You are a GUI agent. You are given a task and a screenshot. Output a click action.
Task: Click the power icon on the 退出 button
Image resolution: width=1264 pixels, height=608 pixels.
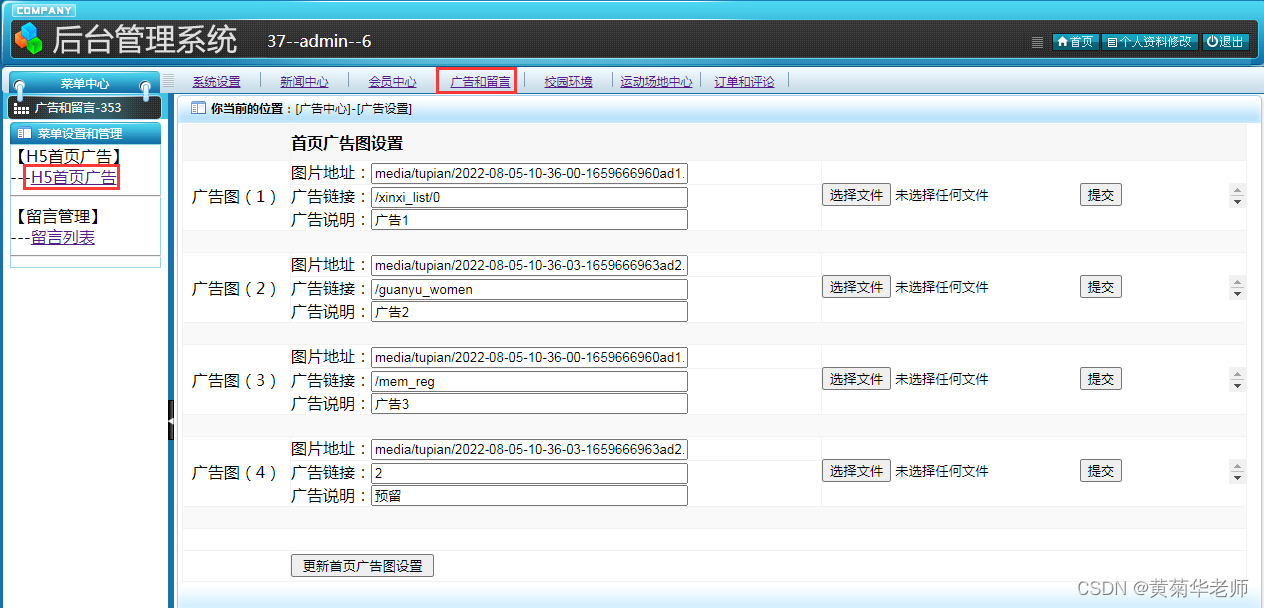1211,42
